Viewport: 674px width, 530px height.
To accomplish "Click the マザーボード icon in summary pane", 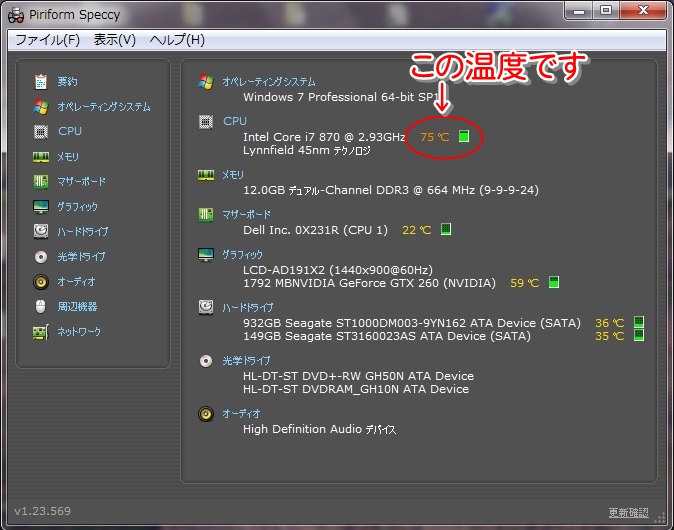I will (206, 214).
